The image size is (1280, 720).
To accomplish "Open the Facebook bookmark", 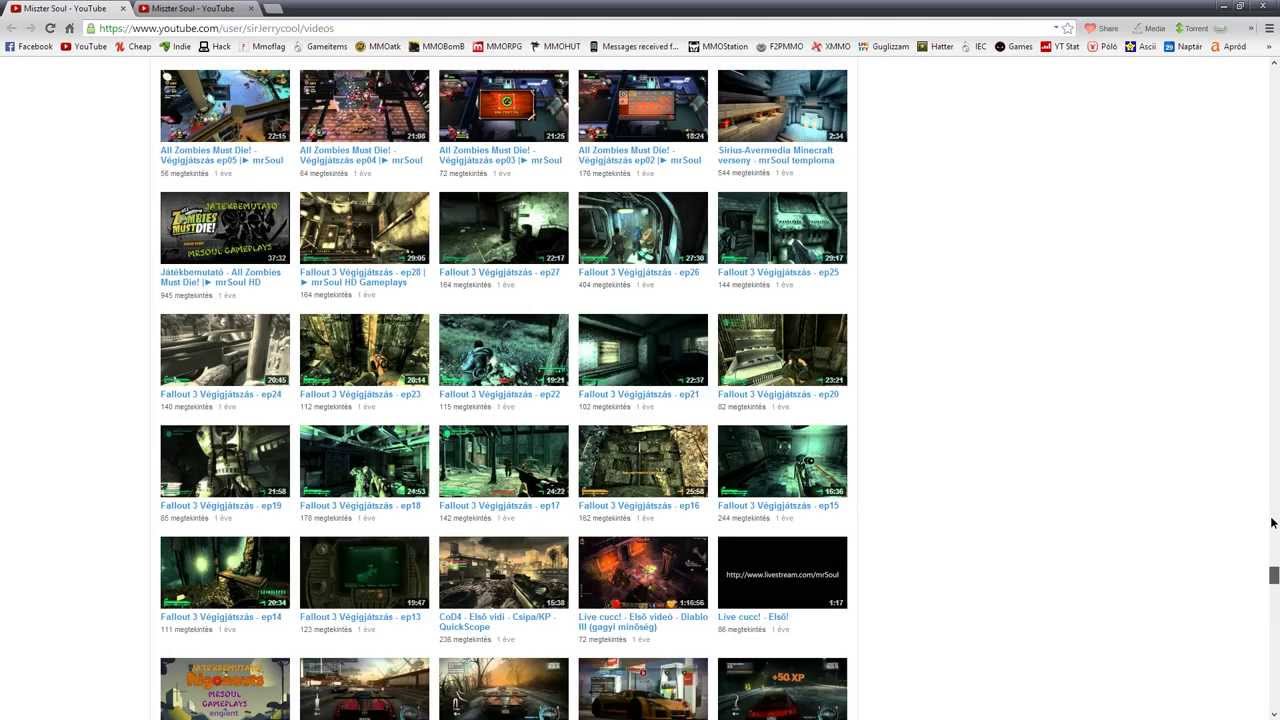I will 29,46.
